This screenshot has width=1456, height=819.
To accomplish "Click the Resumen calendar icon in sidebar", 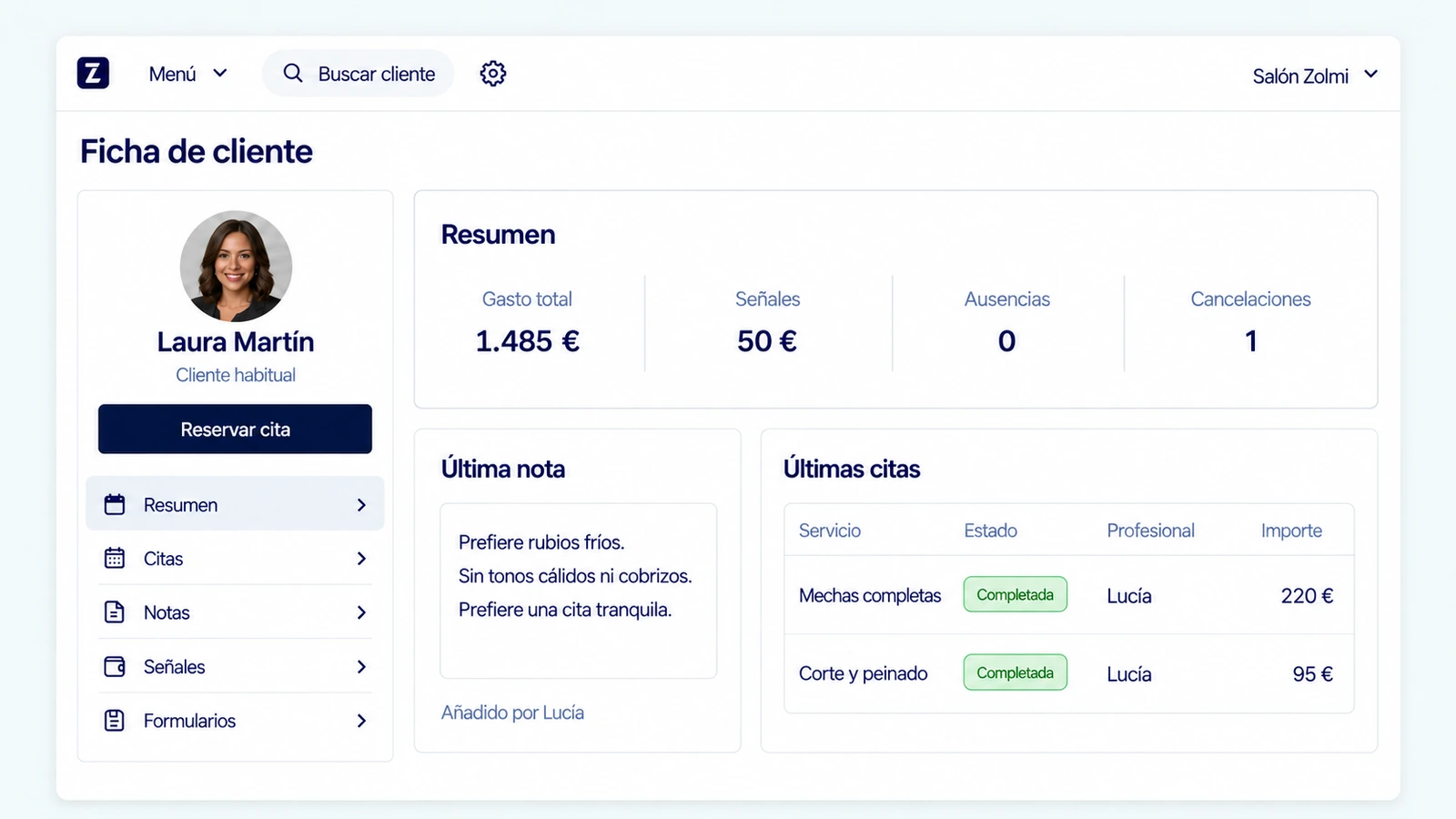I will 115,504.
